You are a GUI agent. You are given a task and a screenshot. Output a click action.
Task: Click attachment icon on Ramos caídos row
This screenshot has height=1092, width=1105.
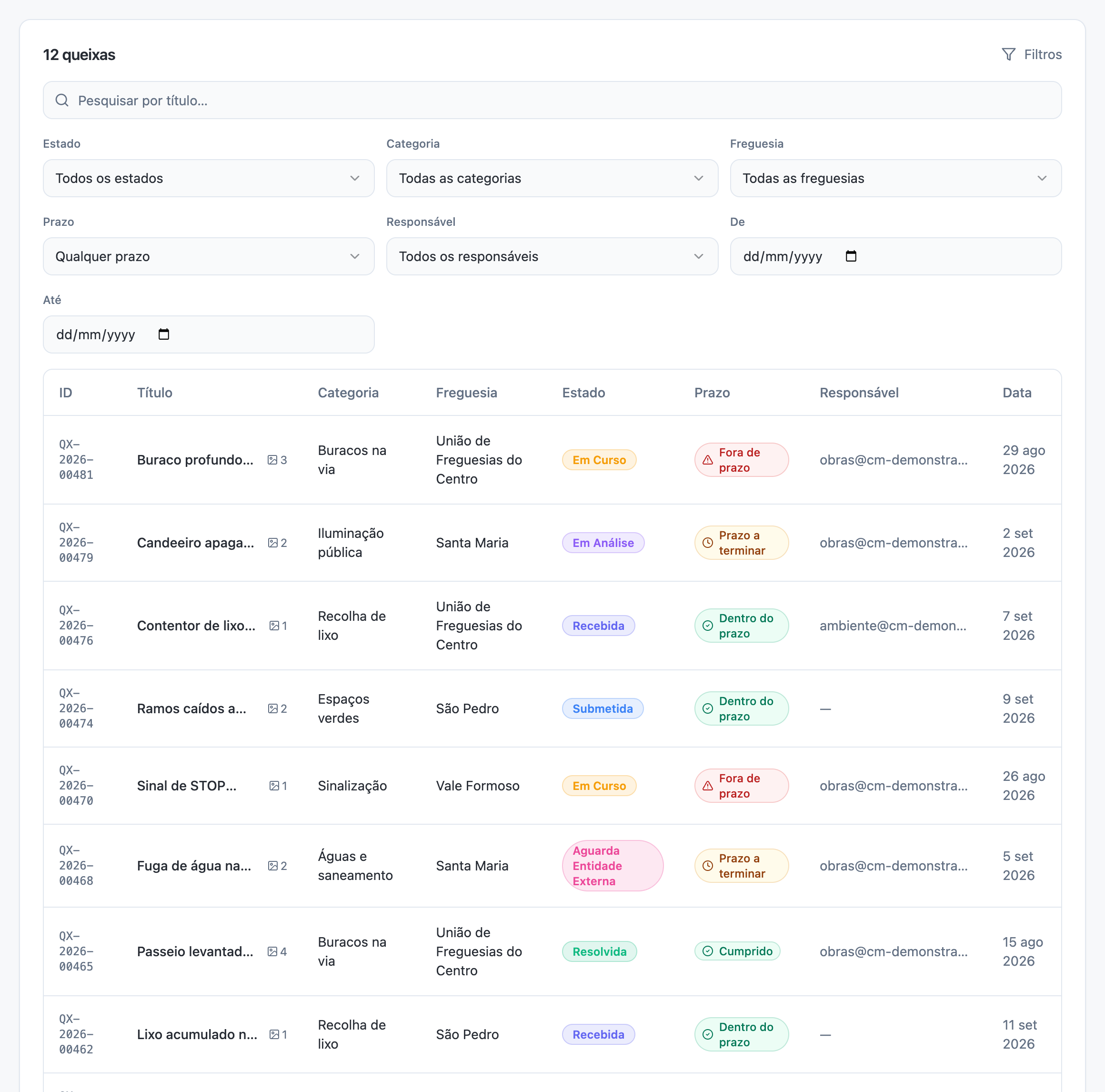click(273, 709)
